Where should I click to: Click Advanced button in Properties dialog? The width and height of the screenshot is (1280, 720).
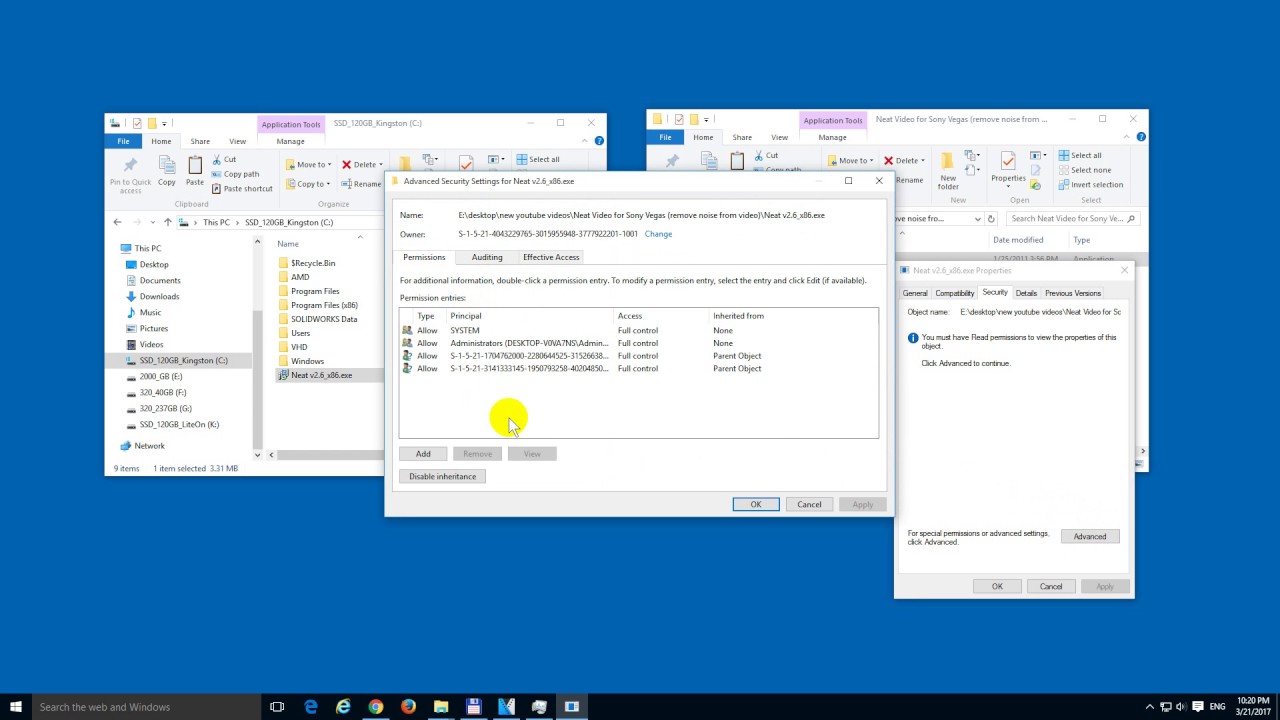(x=1090, y=536)
